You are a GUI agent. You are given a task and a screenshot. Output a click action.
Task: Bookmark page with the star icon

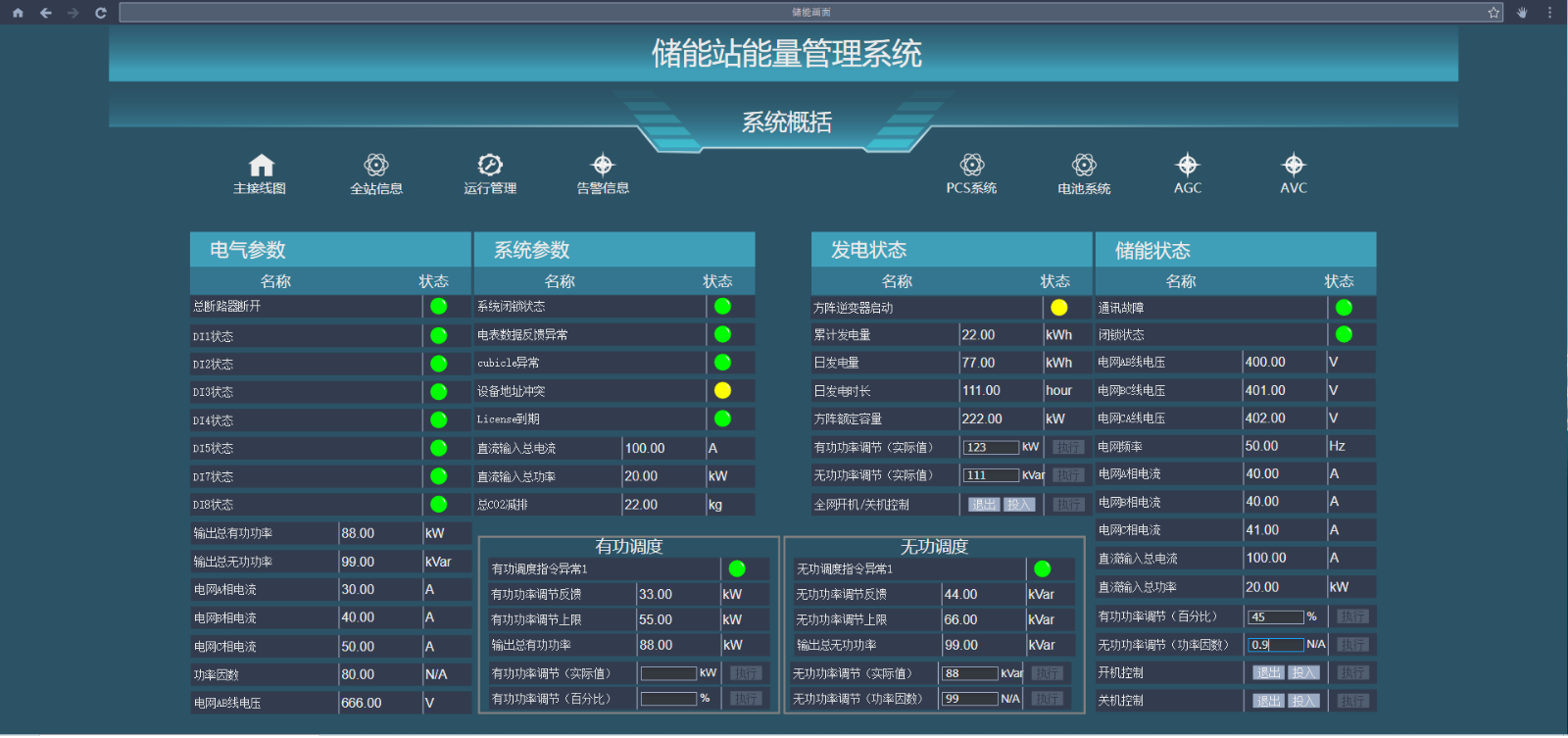coord(1494,13)
